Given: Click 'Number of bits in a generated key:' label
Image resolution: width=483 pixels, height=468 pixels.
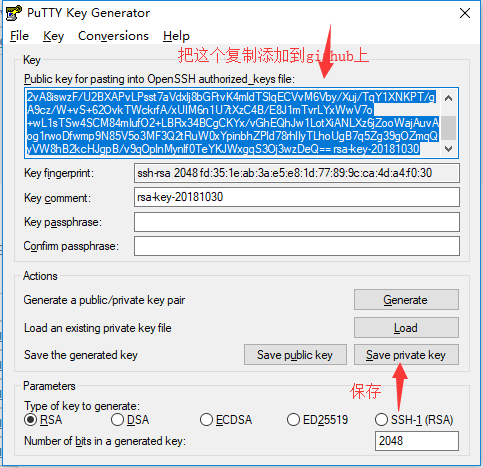Looking at the screenshot, I should pos(105,441).
